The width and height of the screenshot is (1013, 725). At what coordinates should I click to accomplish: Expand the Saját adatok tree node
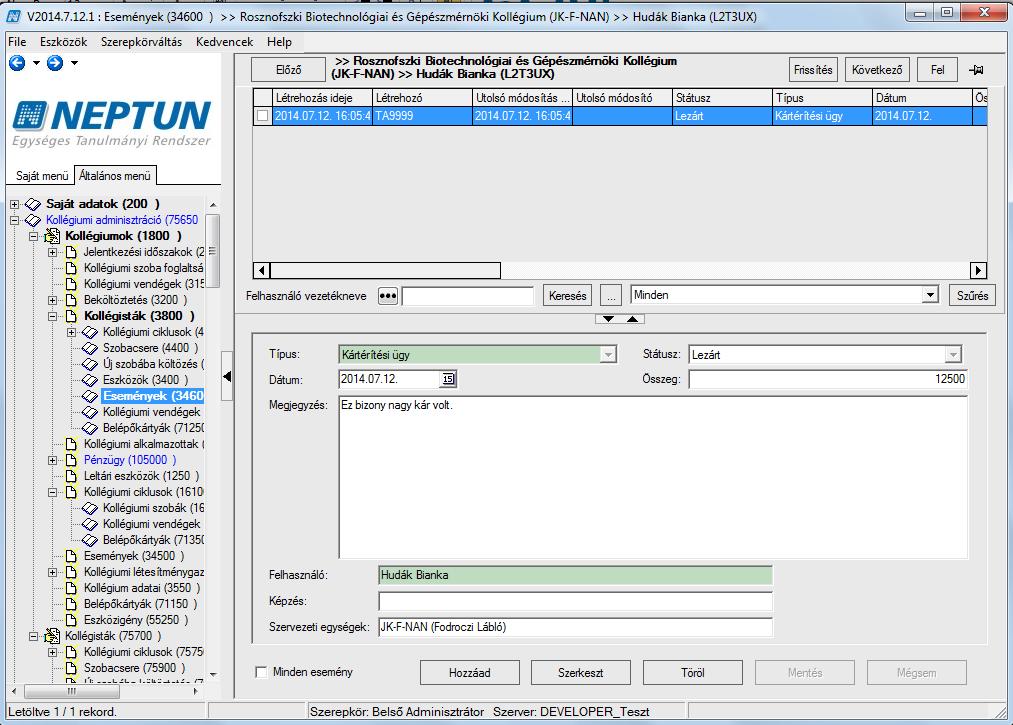coord(14,204)
